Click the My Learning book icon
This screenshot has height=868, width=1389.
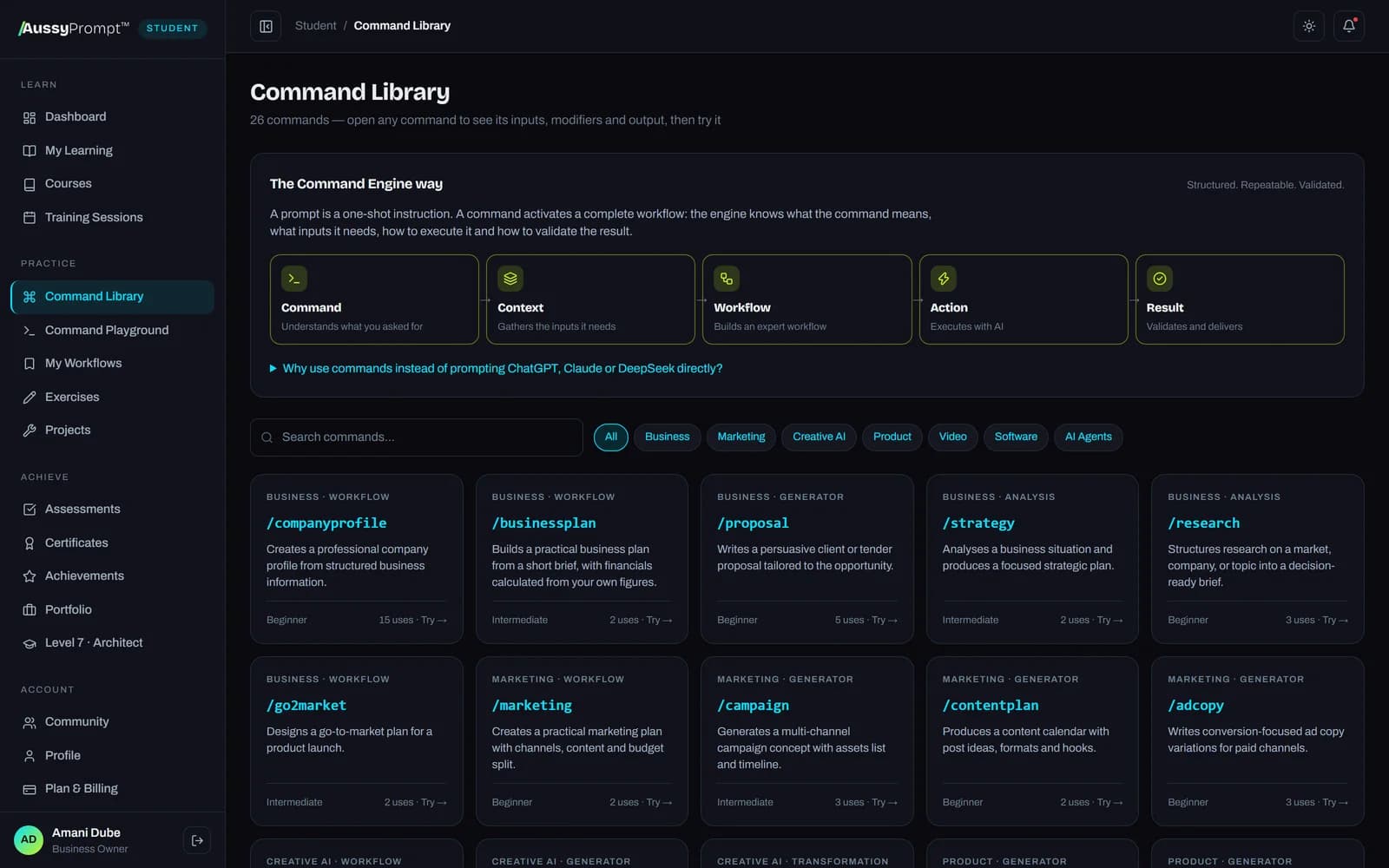[30, 151]
